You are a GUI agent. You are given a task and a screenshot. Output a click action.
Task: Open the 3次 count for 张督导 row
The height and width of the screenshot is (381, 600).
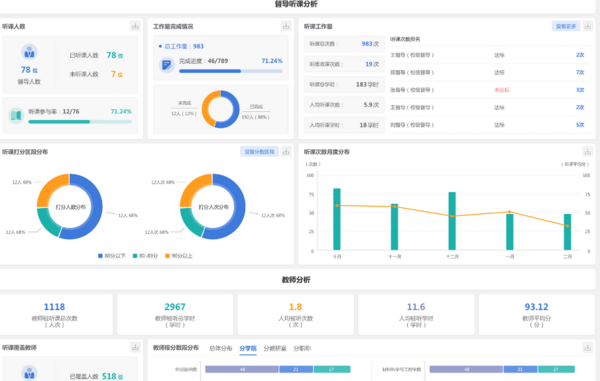coord(580,90)
